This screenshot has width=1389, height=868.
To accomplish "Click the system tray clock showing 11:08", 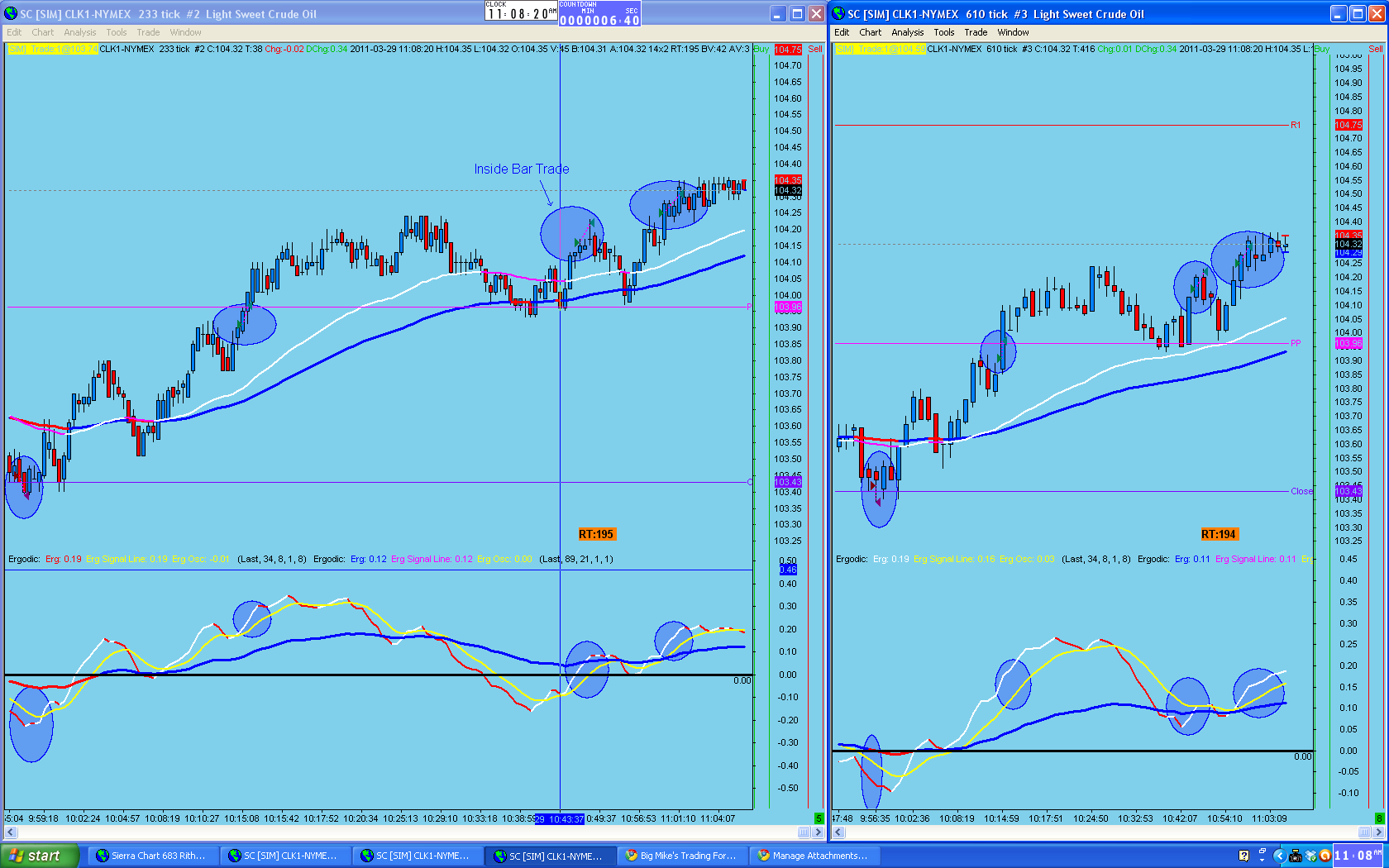I will point(1358,856).
